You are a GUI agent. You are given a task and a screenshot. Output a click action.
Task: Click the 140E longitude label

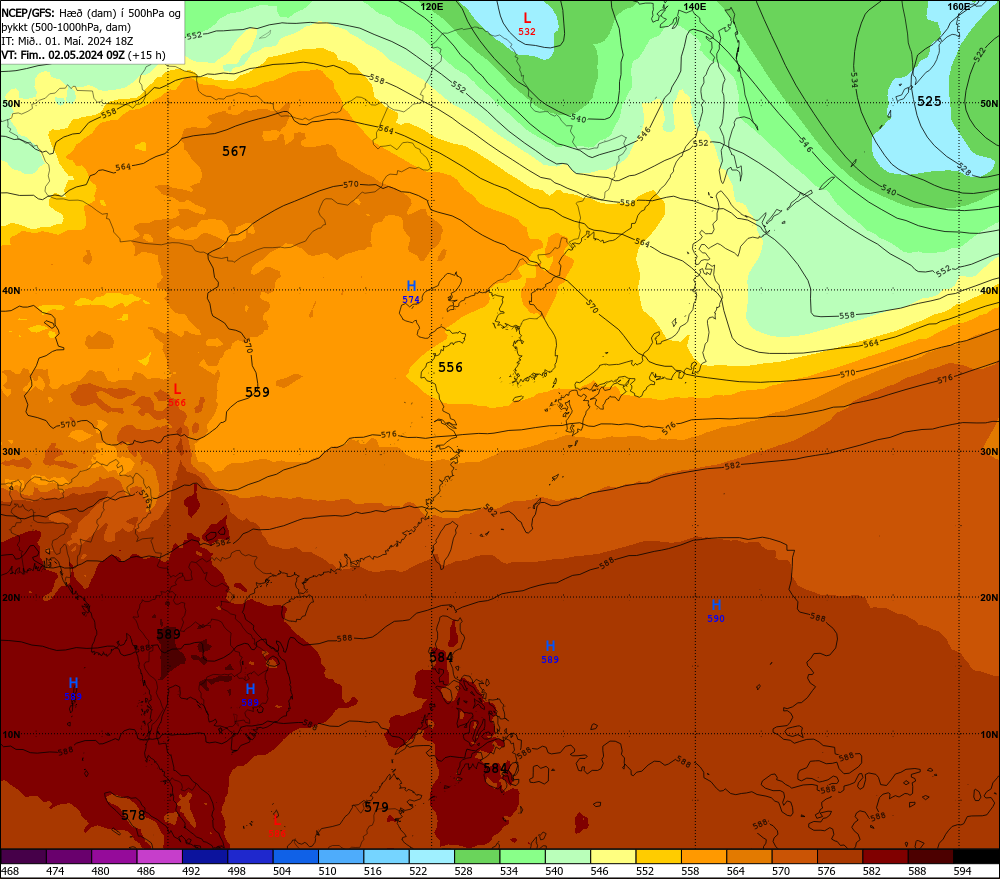pos(695,6)
